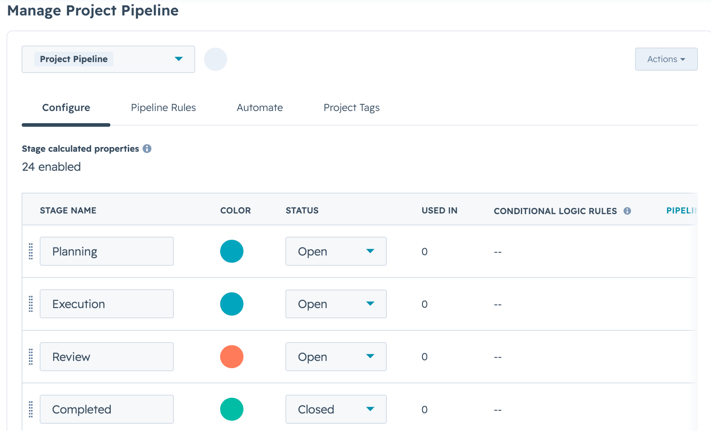Edit the Completed stage name field

pyautogui.click(x=107, y=409)
